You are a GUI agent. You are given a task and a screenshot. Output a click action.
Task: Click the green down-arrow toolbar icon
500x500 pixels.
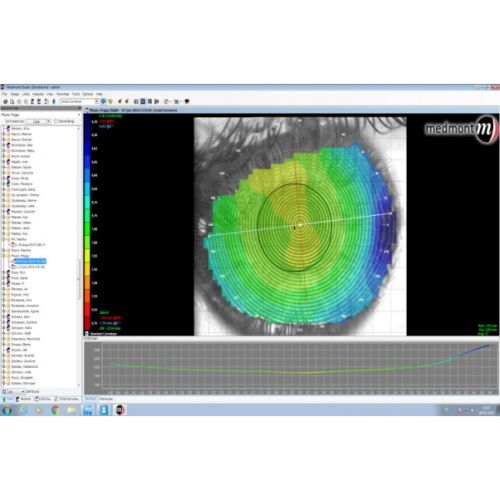pyautogui.click(x=110, y=101)
